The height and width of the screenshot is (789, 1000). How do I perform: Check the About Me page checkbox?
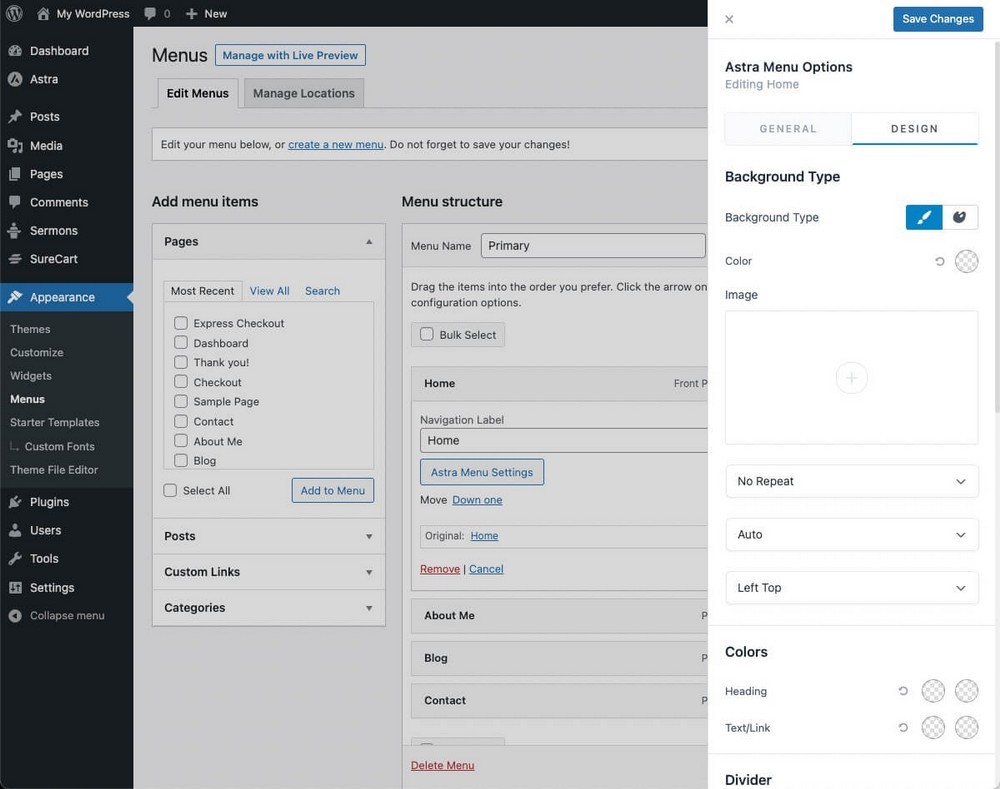(181, 441)
